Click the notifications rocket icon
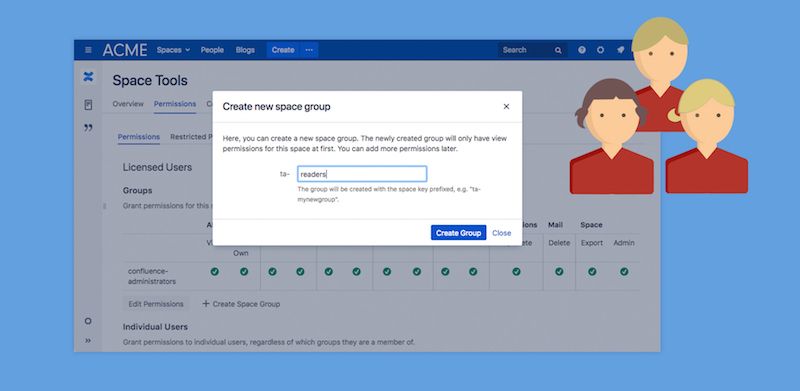 pos(620,50)
